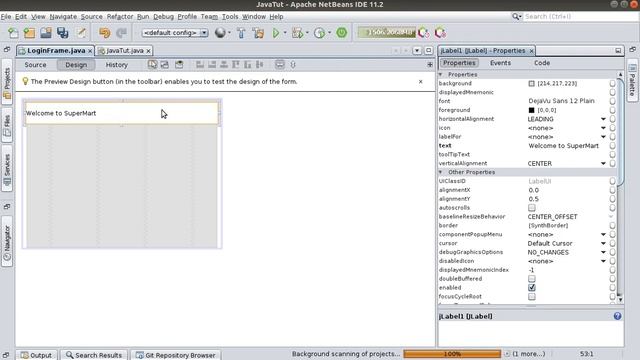Image resolution: width=640 pixels, height=360 pixels.
Task: Run the project with green play icon
Action: (276, 33)
